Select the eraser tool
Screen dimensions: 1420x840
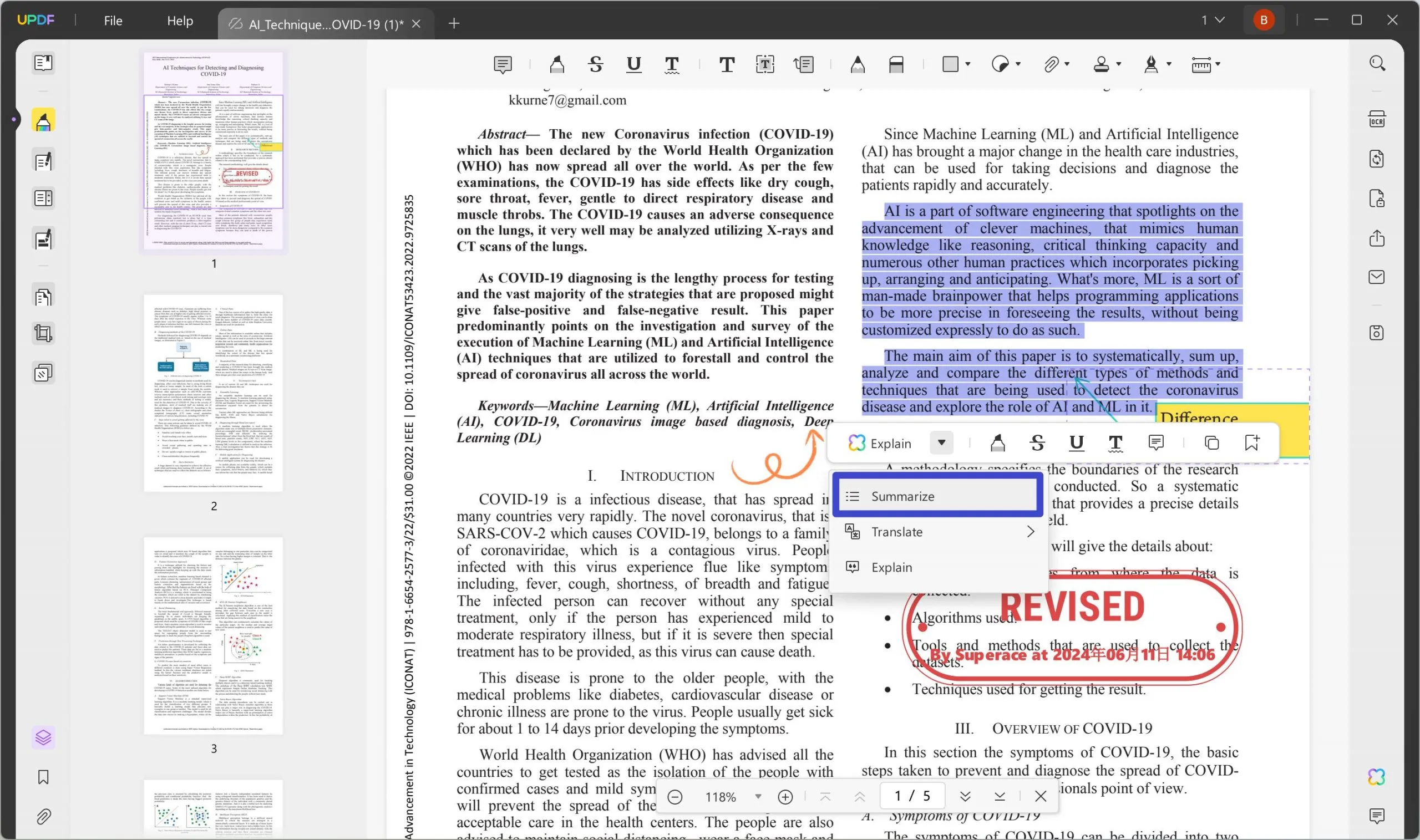tap(896, 64)
